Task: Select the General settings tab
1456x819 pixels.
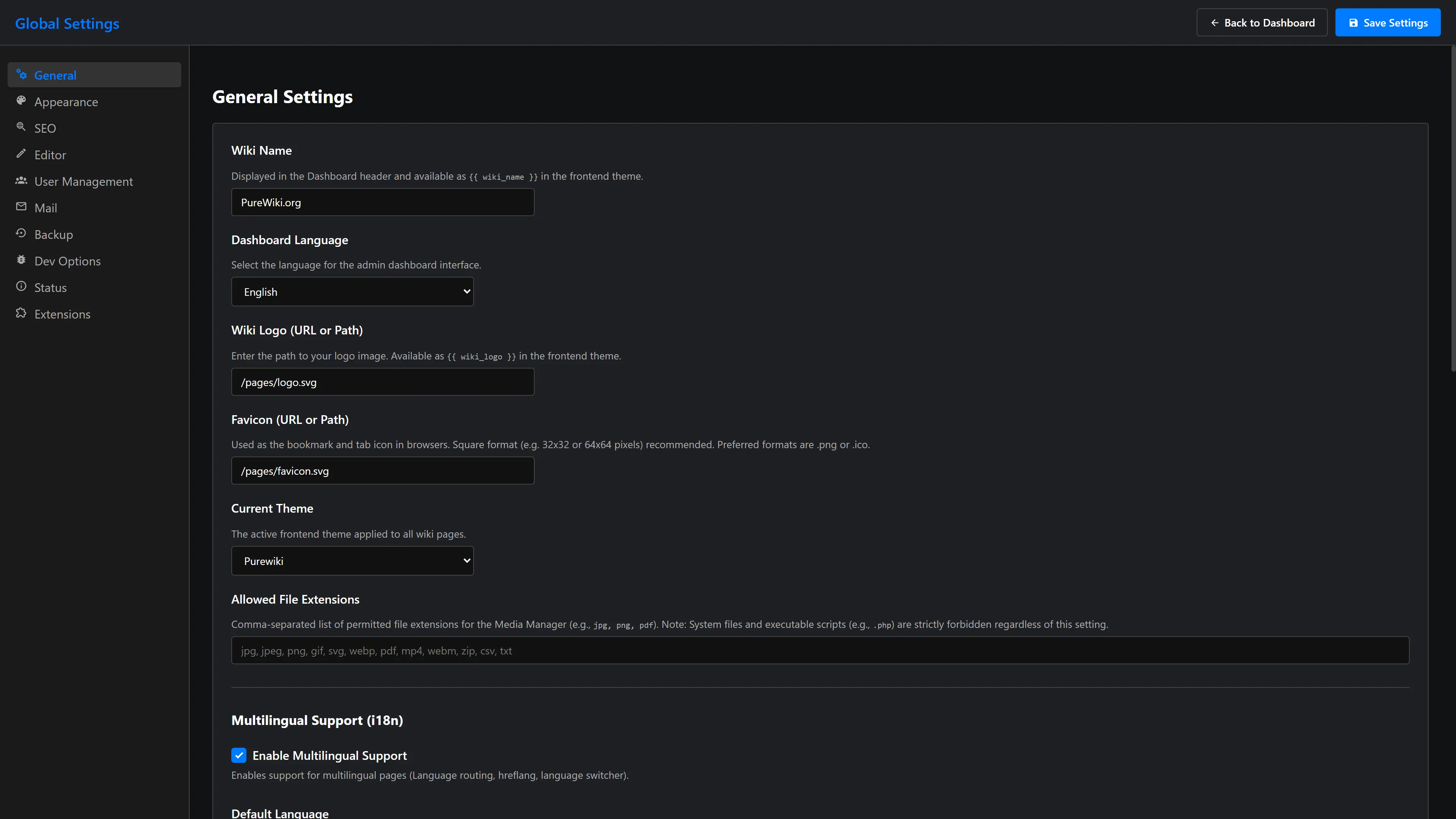Action: click(x=94, y=75)
